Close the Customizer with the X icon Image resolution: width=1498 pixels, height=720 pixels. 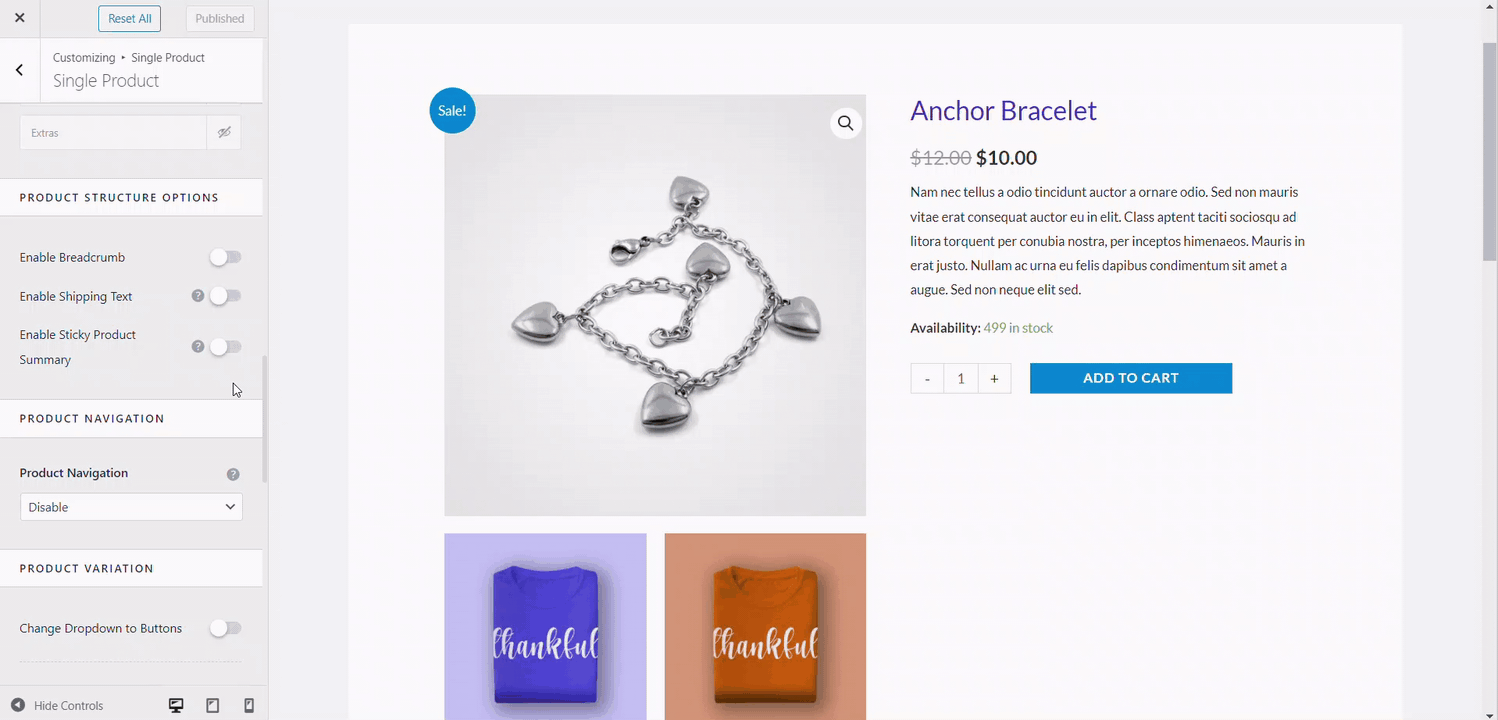19,18
